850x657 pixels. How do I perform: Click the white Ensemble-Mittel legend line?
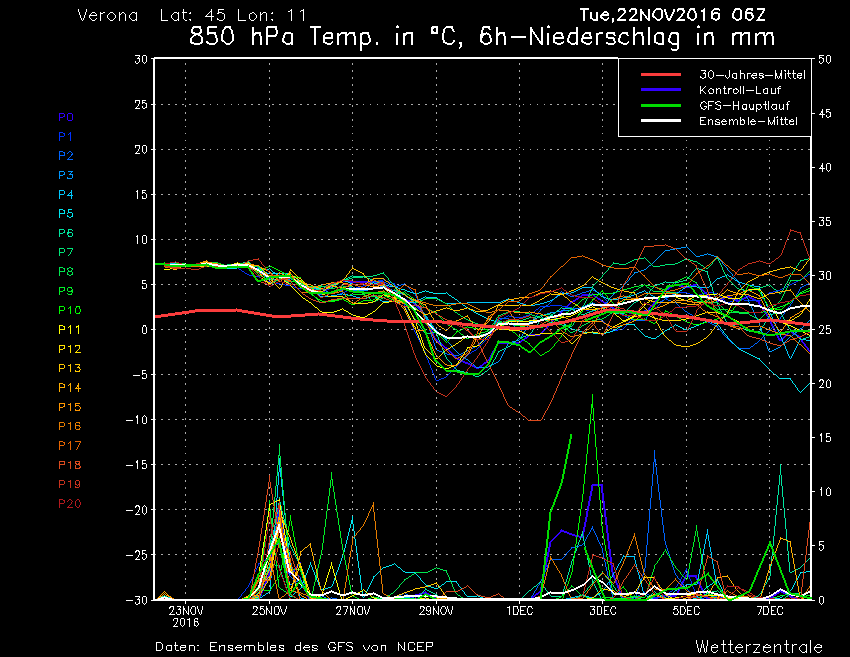(x=661, y=121)
